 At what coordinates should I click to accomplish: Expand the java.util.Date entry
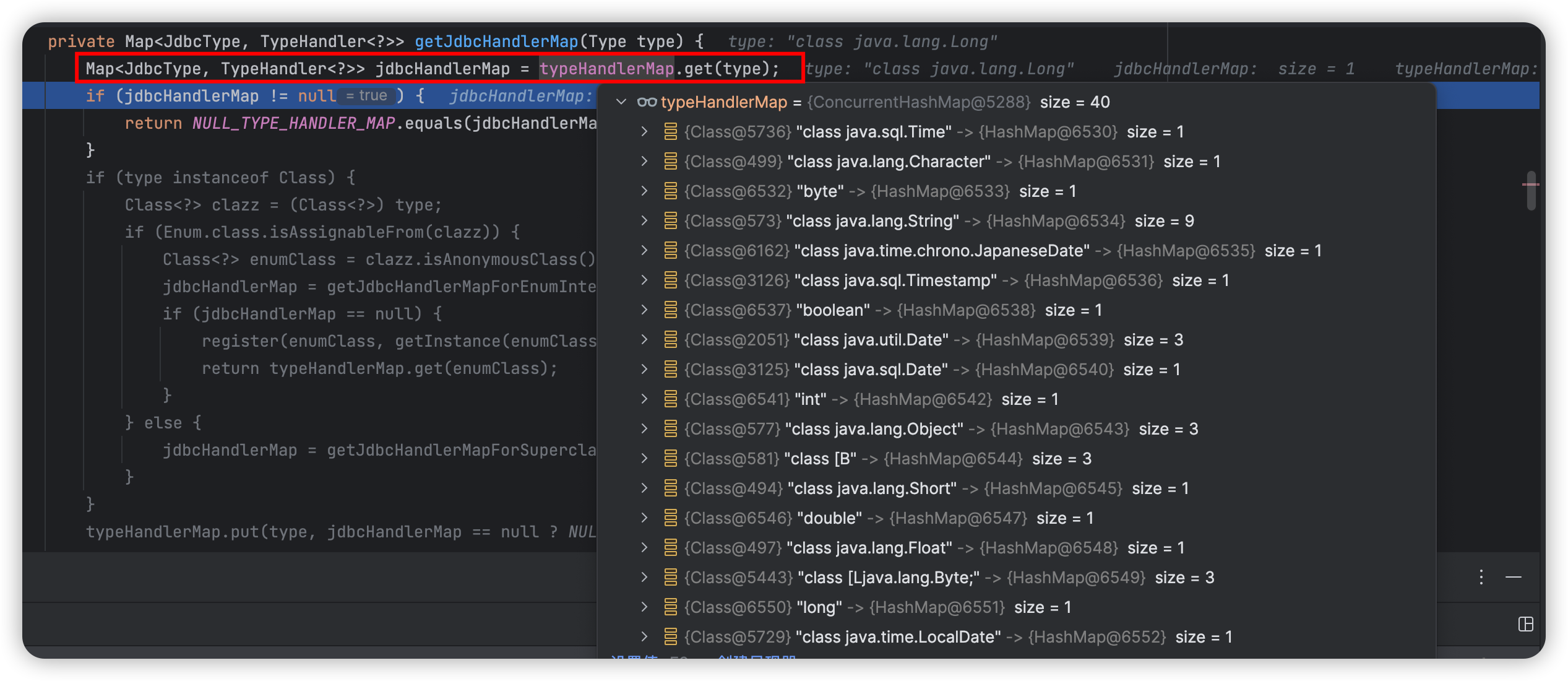tap(644, 340)
